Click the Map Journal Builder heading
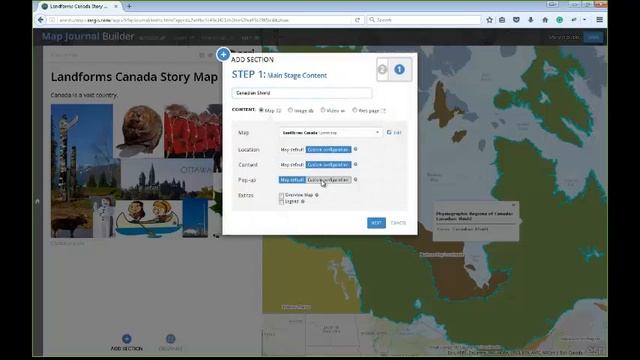Viewport: 640px width, 360px height. point(88,36)
